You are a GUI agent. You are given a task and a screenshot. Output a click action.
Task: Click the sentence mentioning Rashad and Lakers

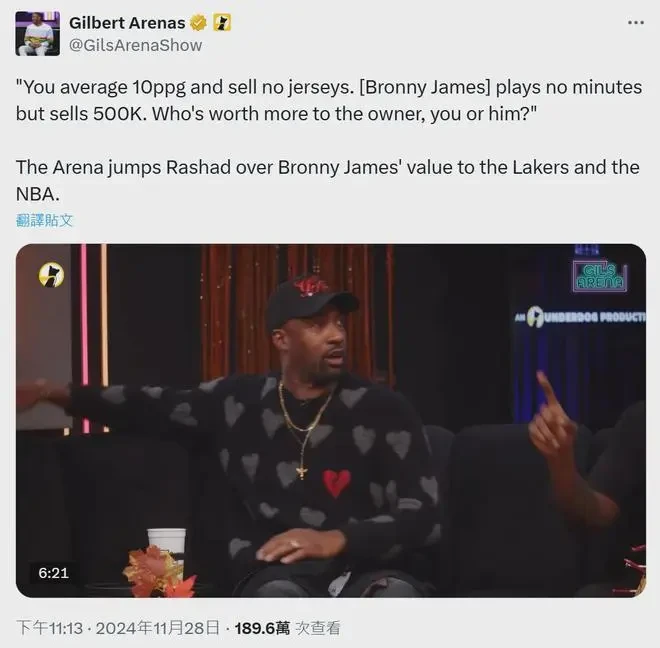coord(327,181)
